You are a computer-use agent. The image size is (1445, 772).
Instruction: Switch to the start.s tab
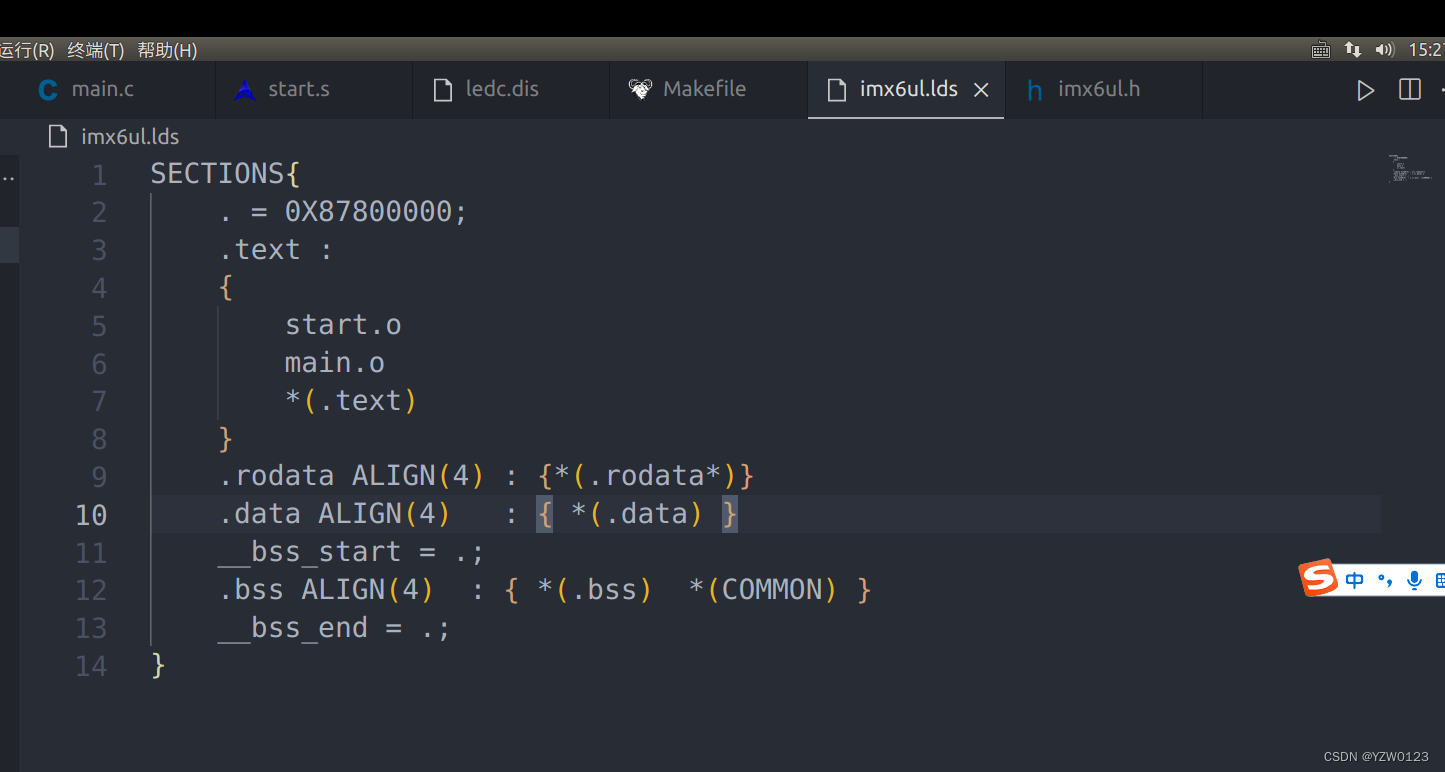[x=314, y=90]
